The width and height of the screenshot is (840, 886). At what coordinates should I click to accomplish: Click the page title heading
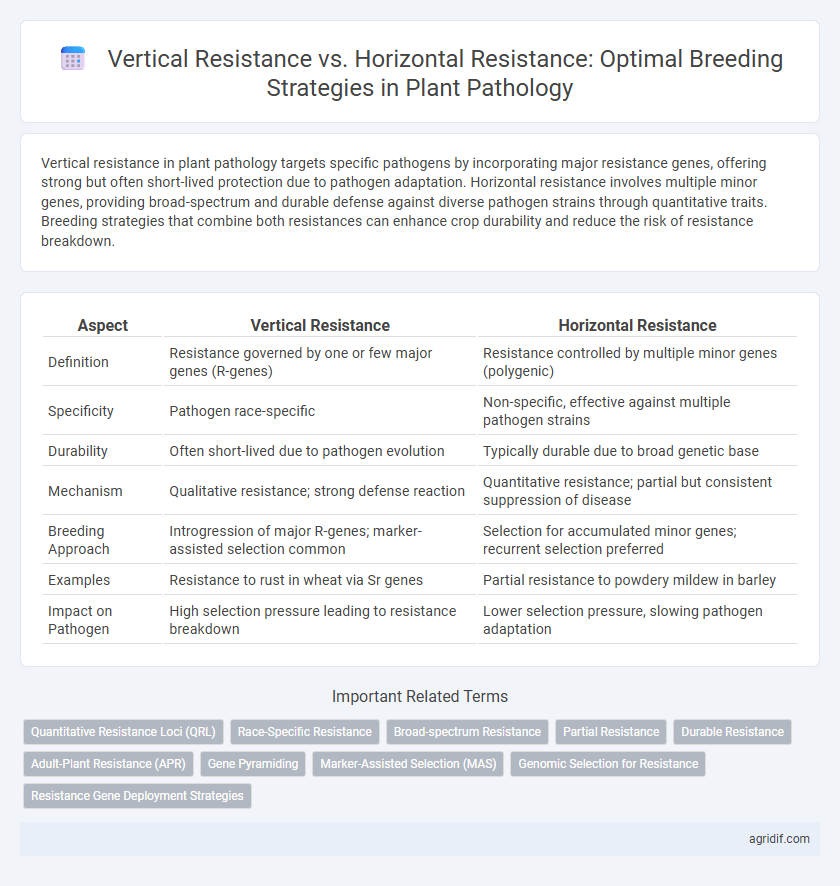[445, 73]
